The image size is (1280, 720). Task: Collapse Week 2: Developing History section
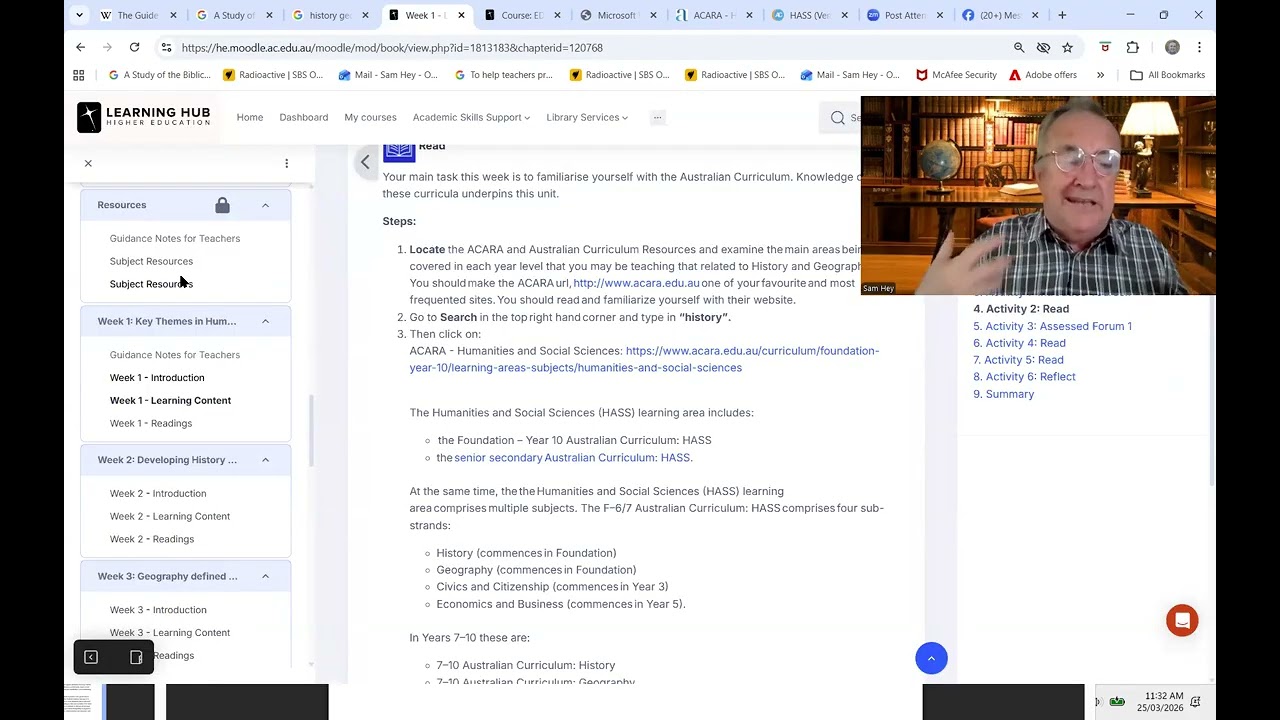click(x=265, y=460)
